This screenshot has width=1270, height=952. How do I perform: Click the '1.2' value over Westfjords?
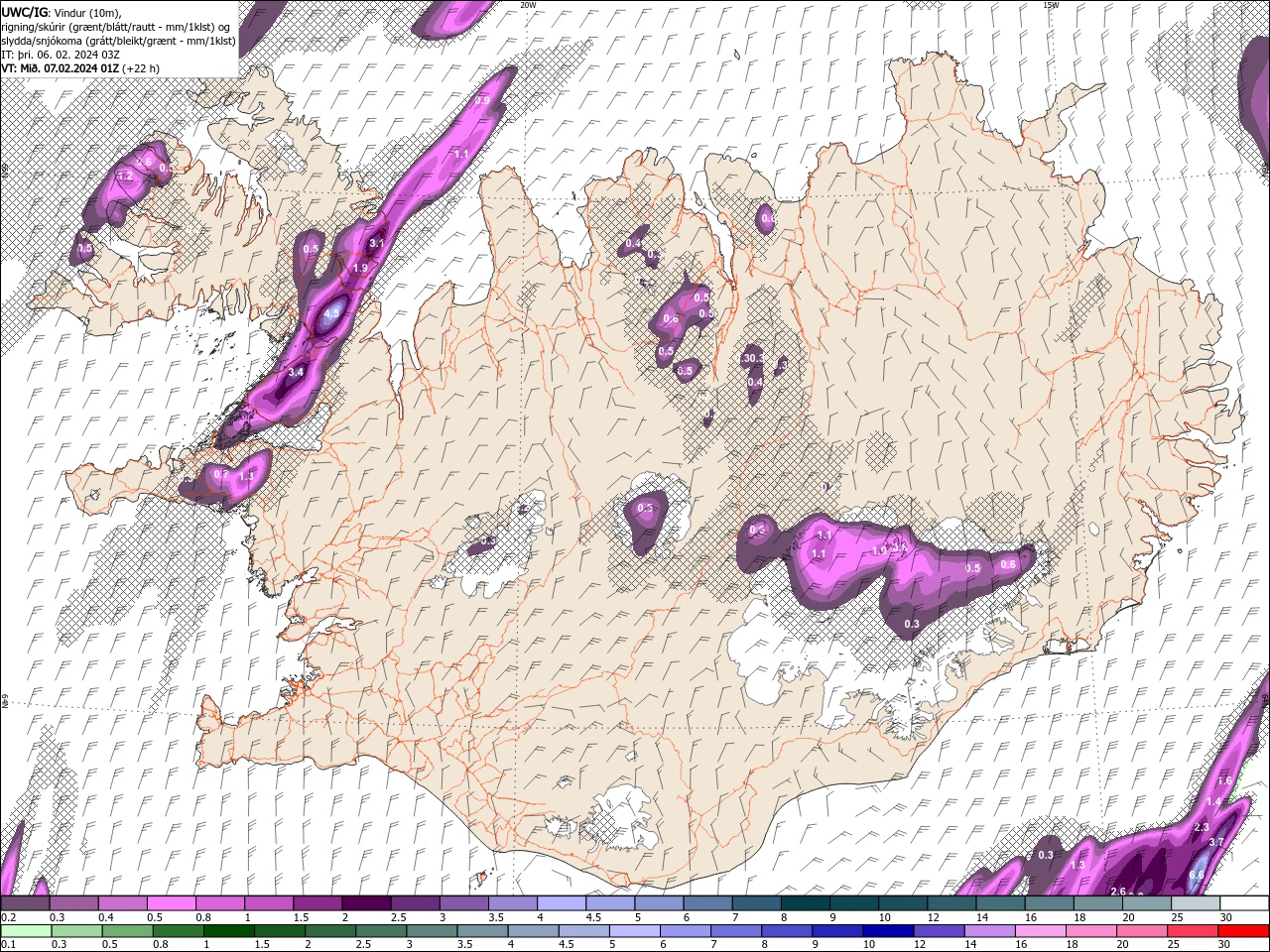tap(125, 176)
